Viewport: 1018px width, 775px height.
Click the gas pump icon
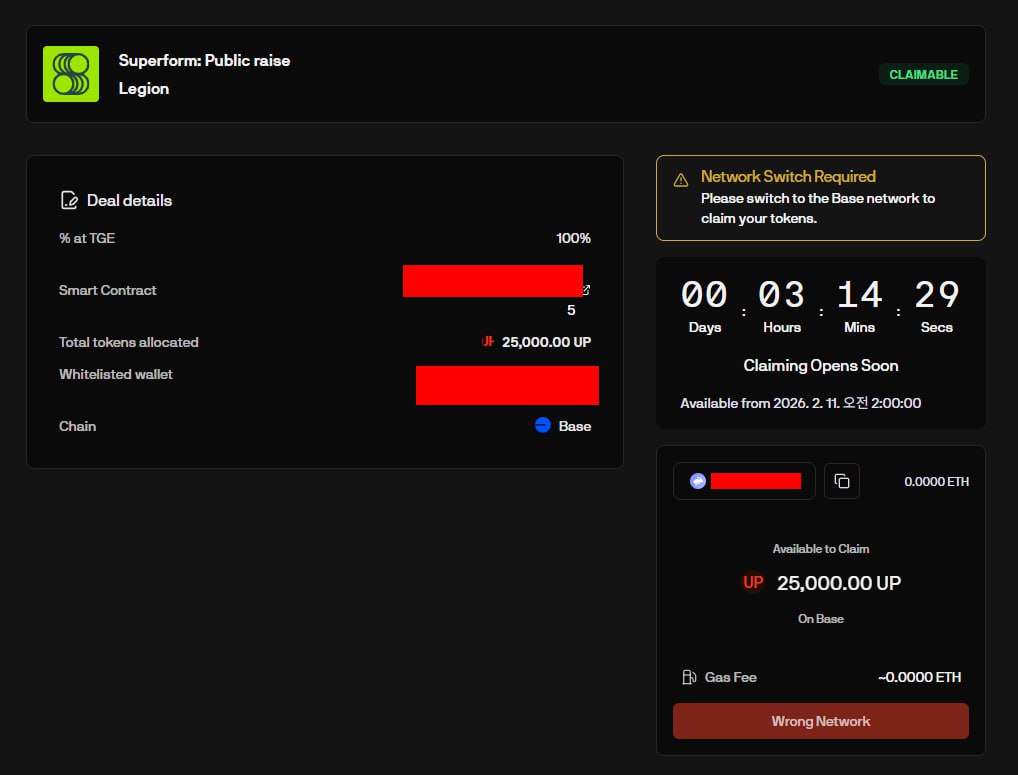(x=689, y=677)
